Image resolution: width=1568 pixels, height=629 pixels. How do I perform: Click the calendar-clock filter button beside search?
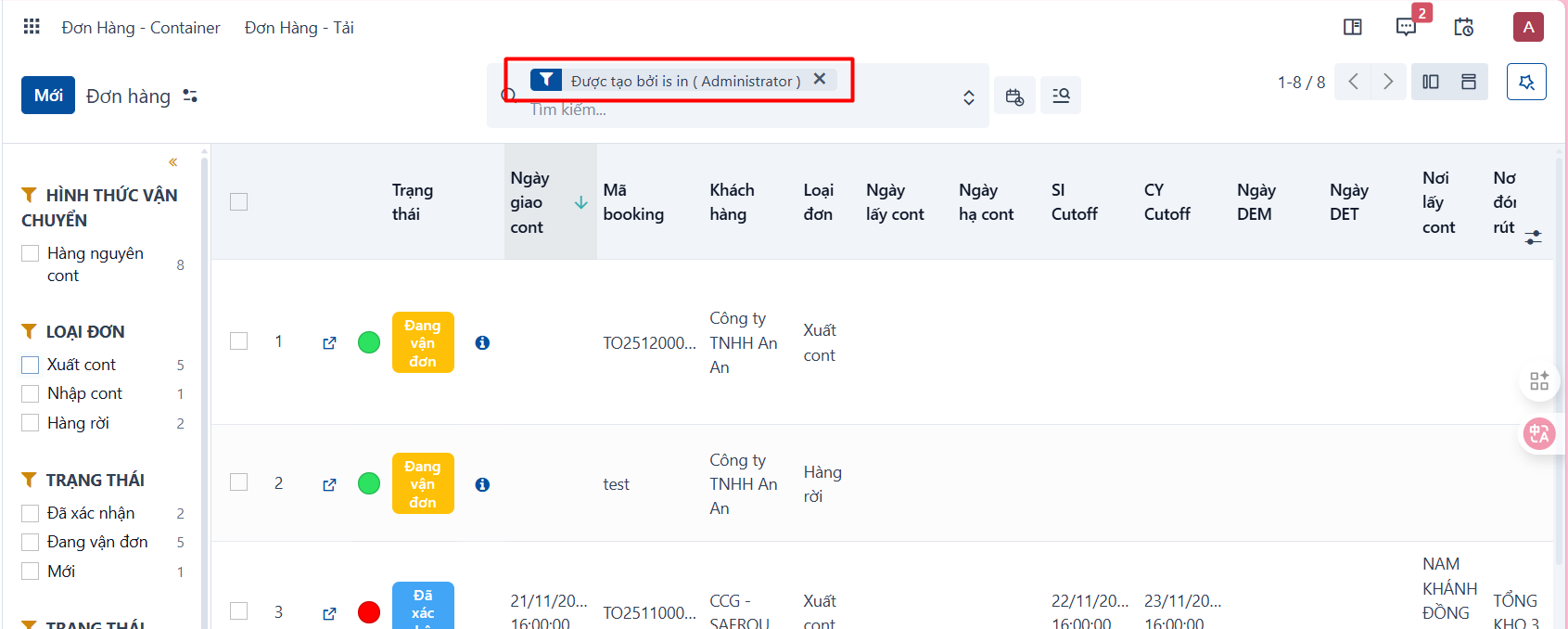[1014, 96]
